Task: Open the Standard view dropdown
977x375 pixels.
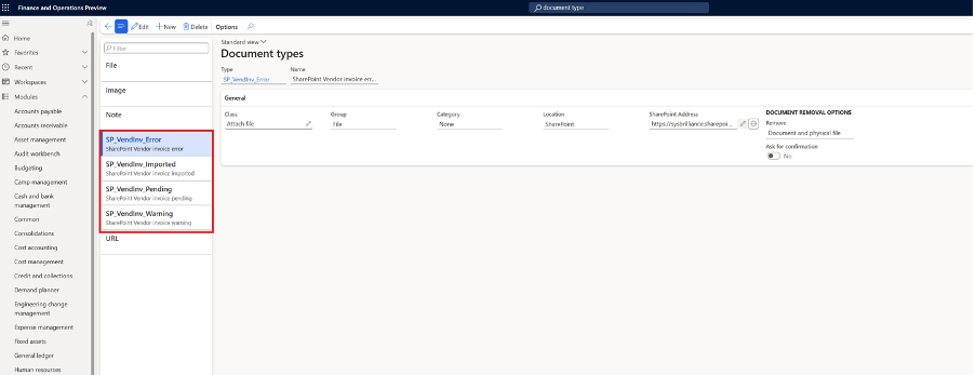Action: click(244, 42)
